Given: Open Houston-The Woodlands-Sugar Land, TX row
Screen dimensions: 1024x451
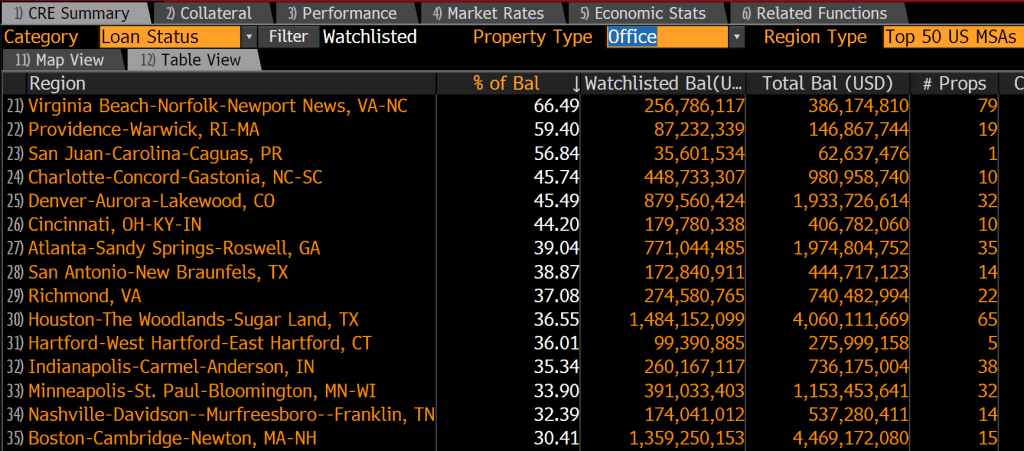Looking at the screenshot, I should click(179, 320).
